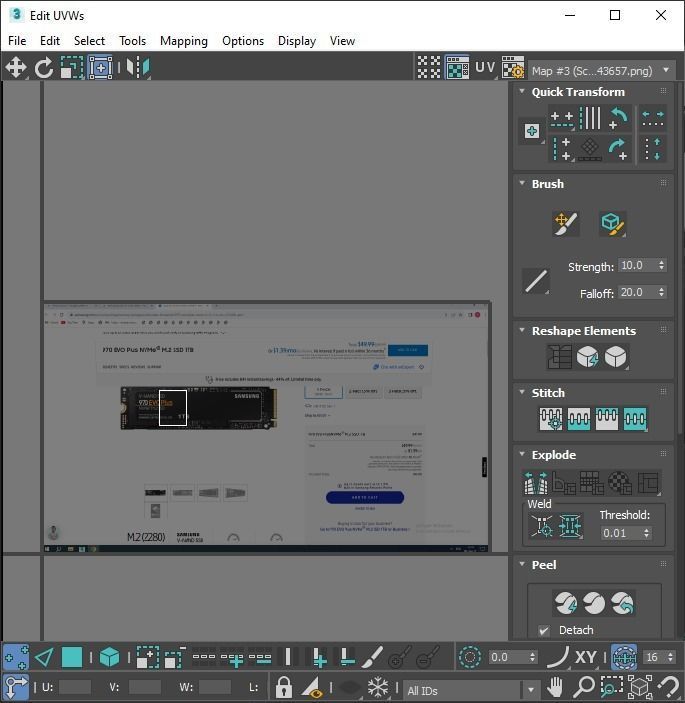685x703 pixels.
Task: Toggle the lock selection icon
Action: (283, 687)
